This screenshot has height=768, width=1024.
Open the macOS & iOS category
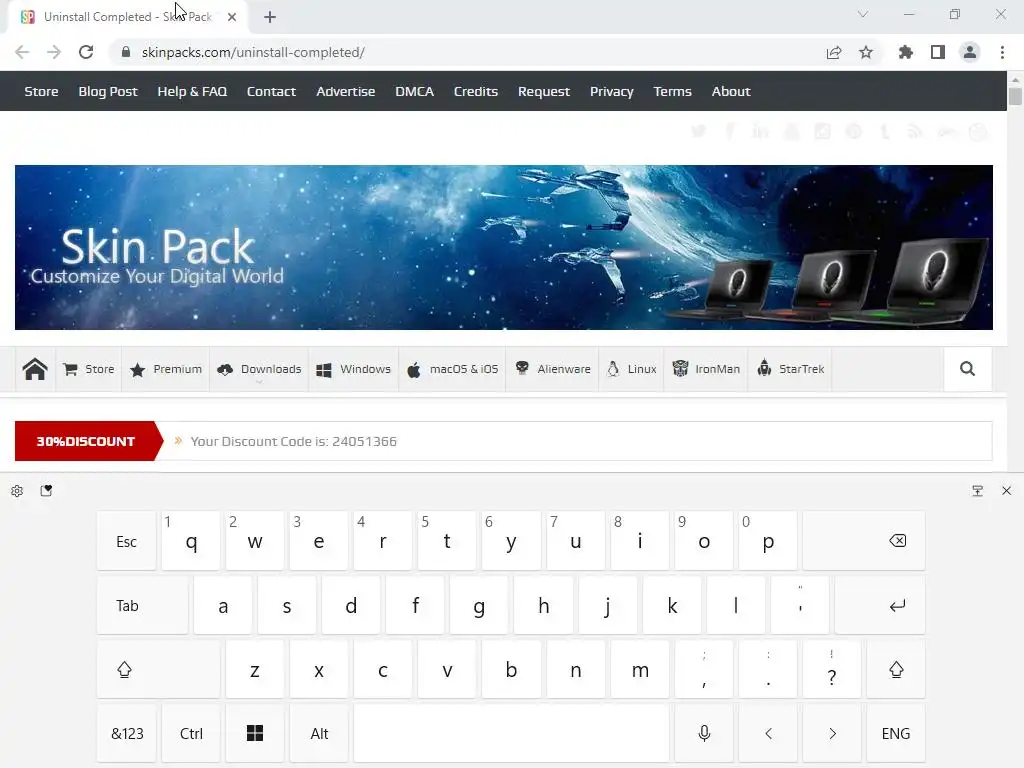[x=452, y=369]
